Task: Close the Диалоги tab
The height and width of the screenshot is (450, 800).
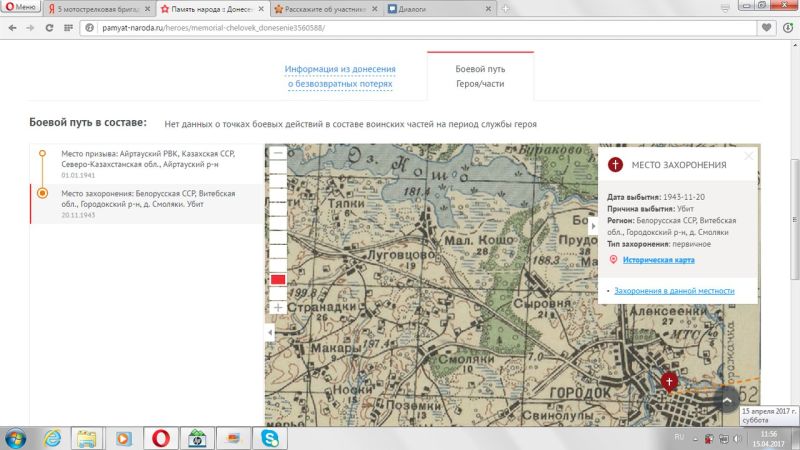Action: coord(488,9)
